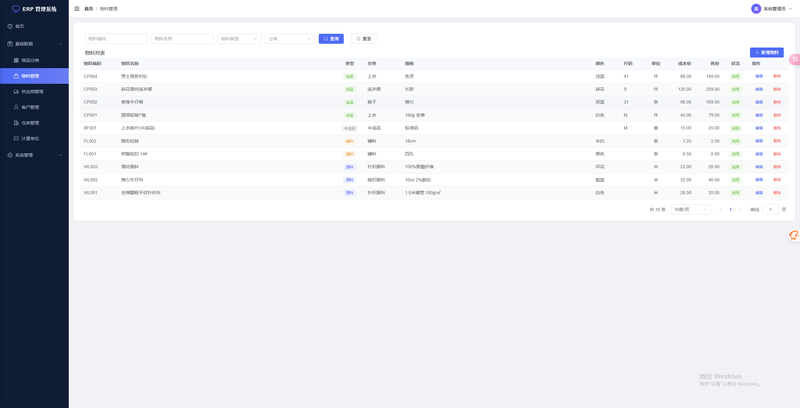Click the orange floating assistant icon
This screenshot has height=408, width=800.
tap(794, 235)
